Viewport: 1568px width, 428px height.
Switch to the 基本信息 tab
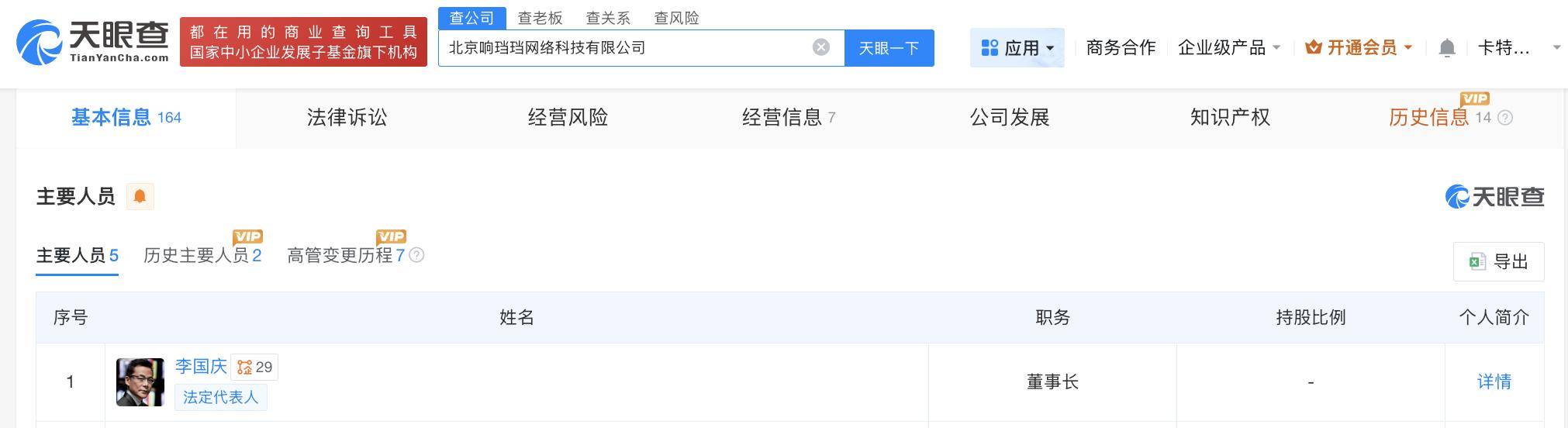pos(126,118)
